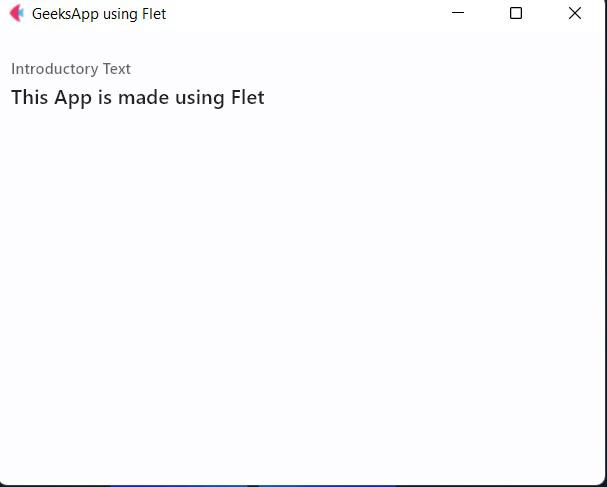
Task: Minimize the GeeksApp window
Action: (x=458, y=13)
